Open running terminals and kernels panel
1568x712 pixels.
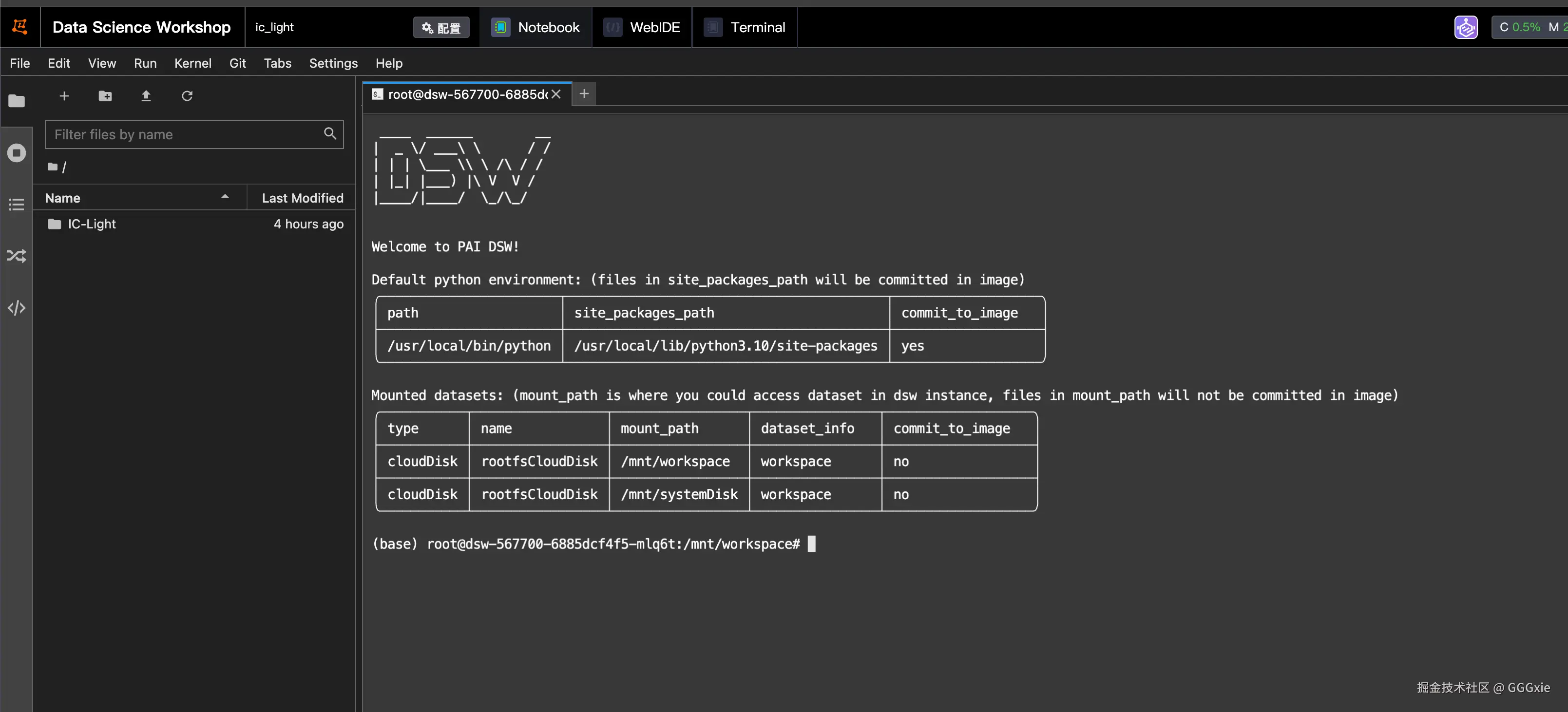(17, 153)
